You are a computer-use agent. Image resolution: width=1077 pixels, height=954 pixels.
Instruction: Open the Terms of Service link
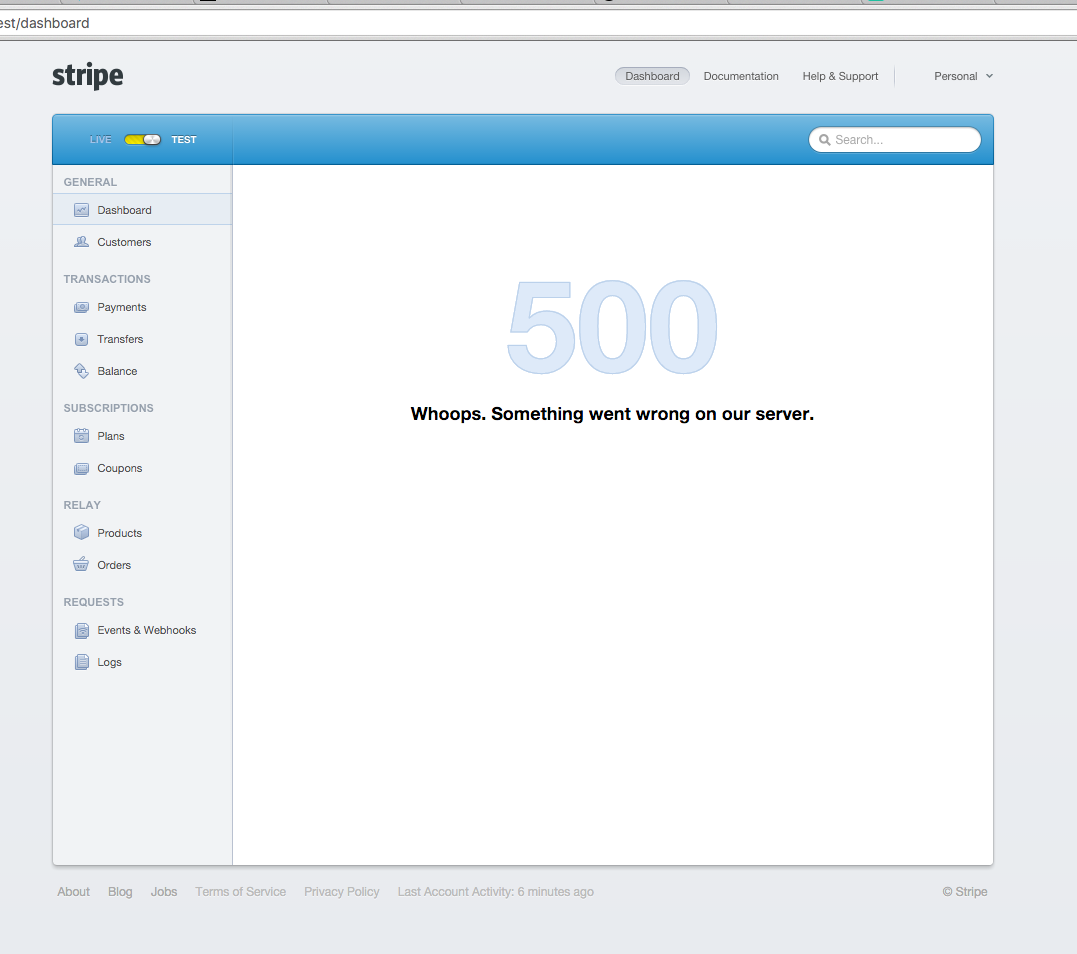(x=240, y=891)
